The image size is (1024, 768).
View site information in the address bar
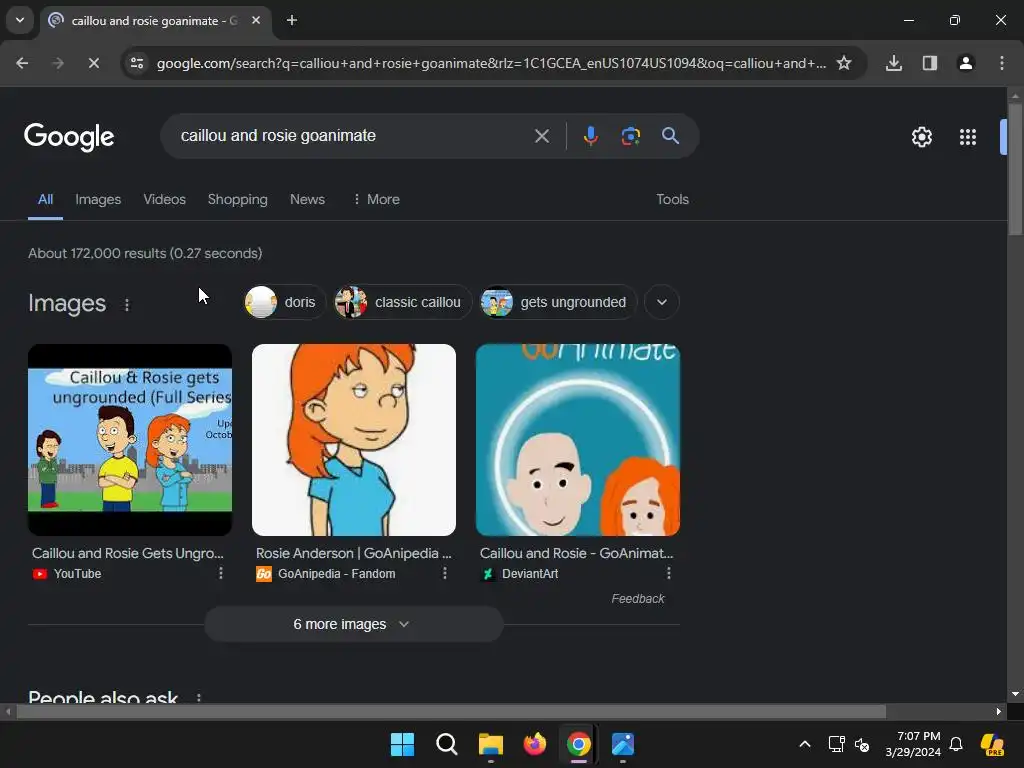coord(137,63)
